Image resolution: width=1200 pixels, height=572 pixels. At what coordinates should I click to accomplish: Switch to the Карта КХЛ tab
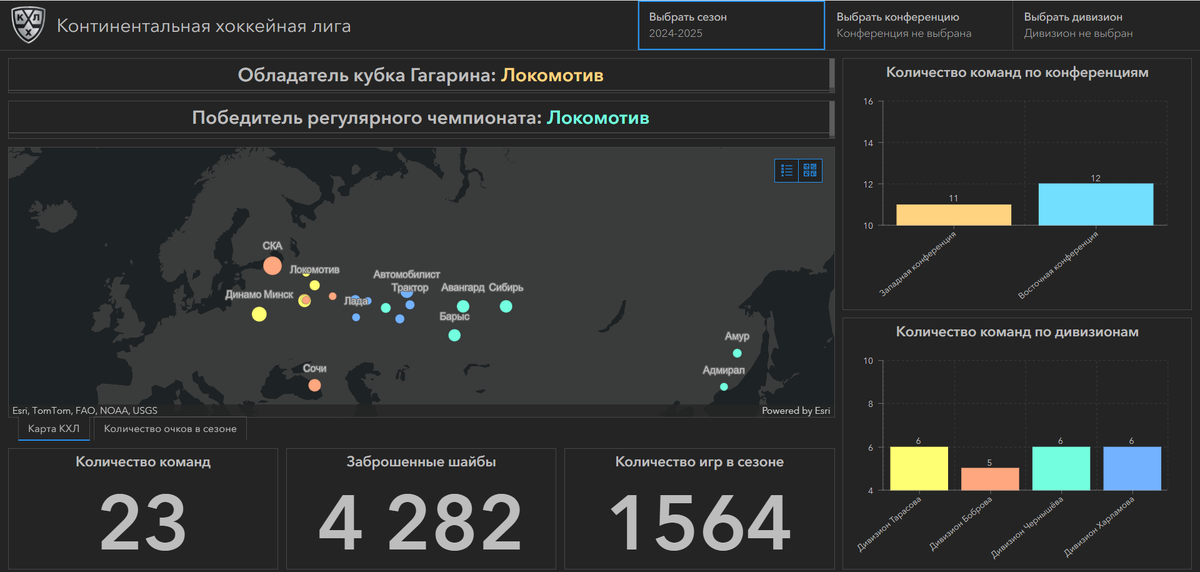pyautogui.click(x=54, y=429)
